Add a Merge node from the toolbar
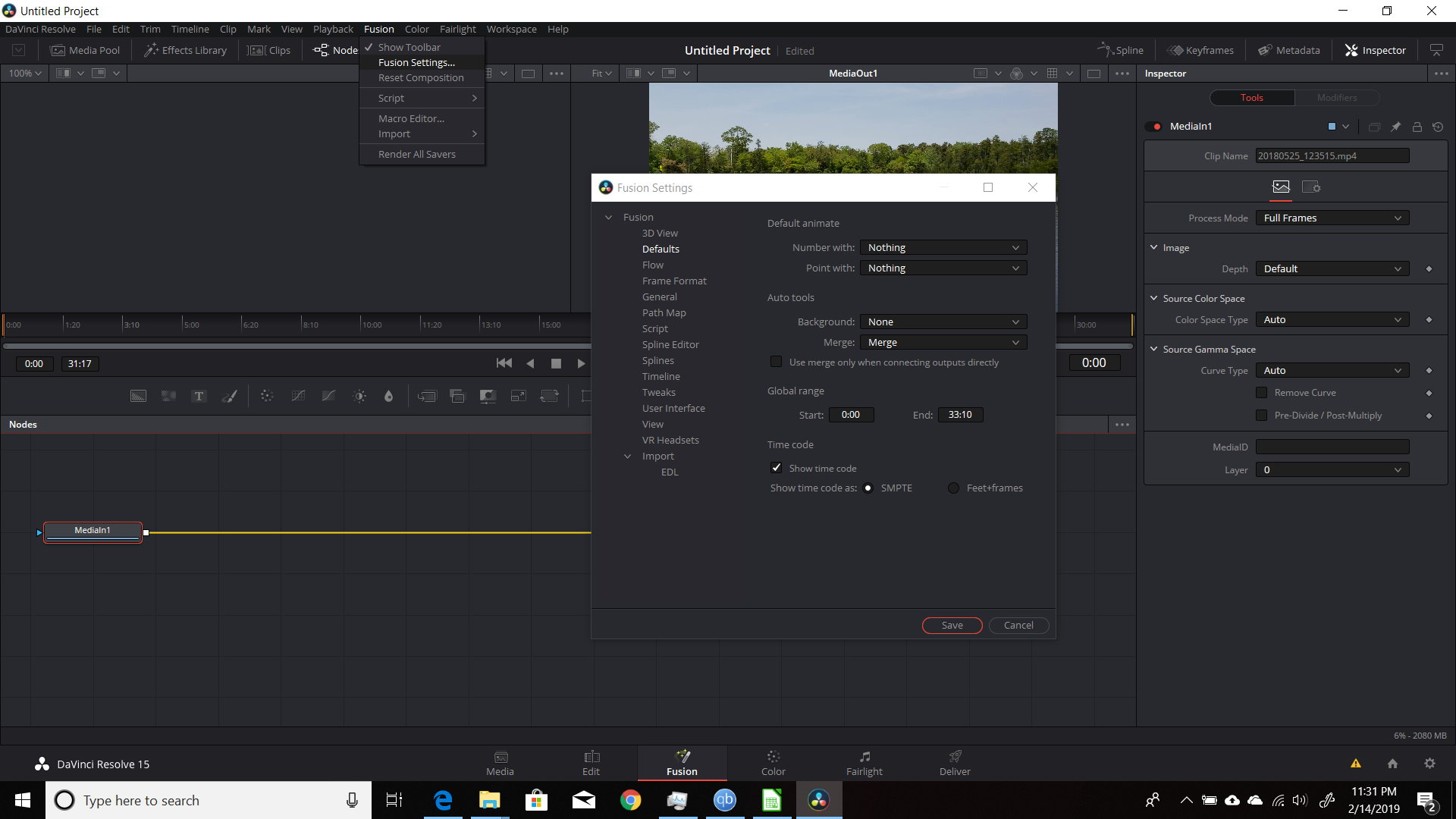 tap(427, 396)
